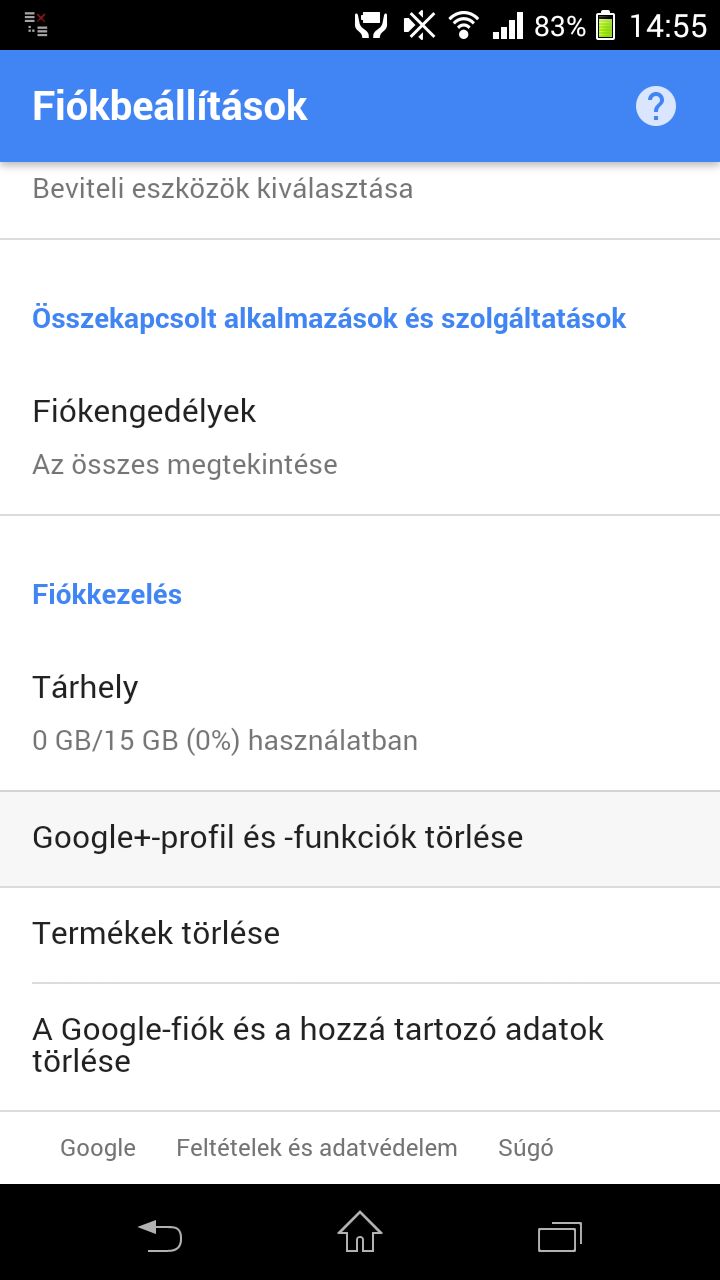Viewport: 720px width, 1280px height.
Task: Tap the Wi-Fi status icon
Action: 463,25
